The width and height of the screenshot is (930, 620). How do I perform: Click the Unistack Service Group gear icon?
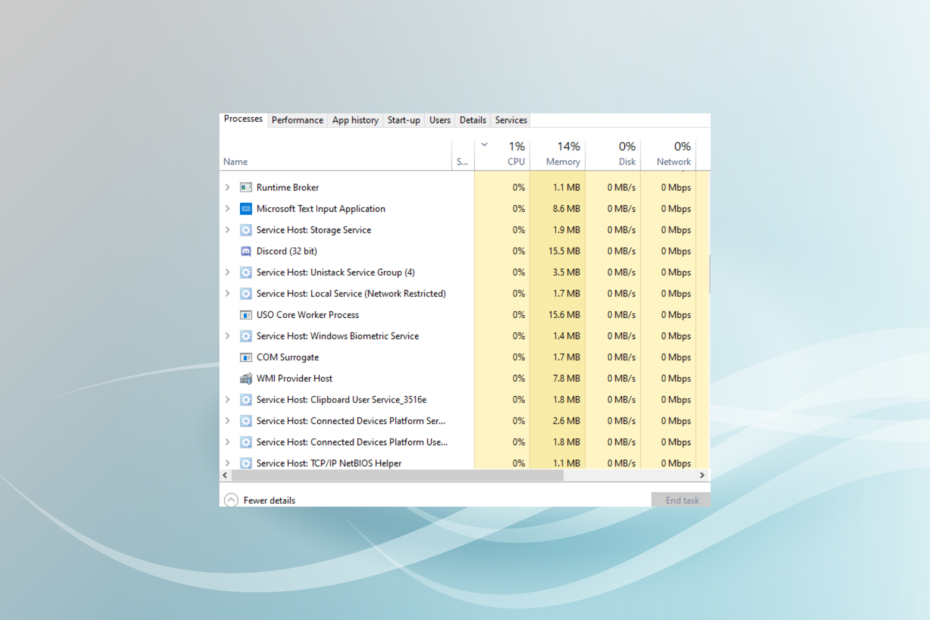pyautogui.click(x=246, y=272)
